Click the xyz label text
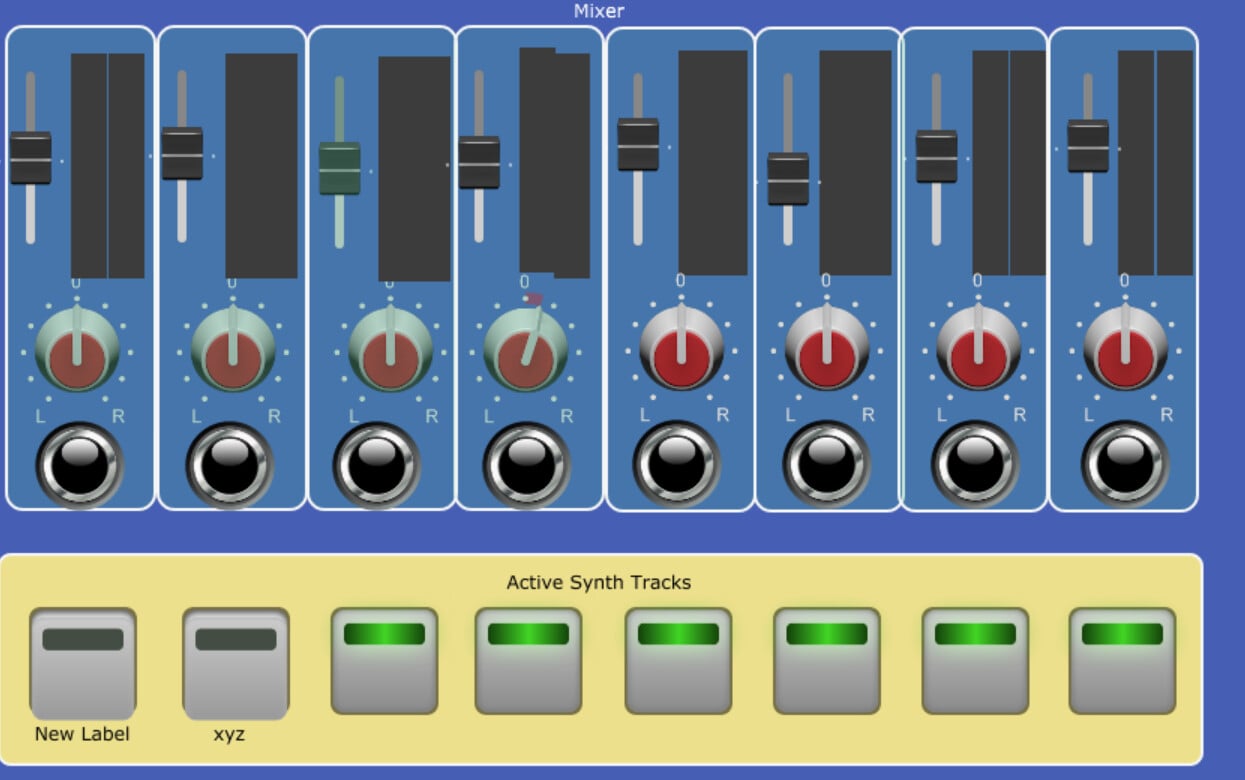The width and height of the screenshot is (1245, 780). (x=229, y=734)
